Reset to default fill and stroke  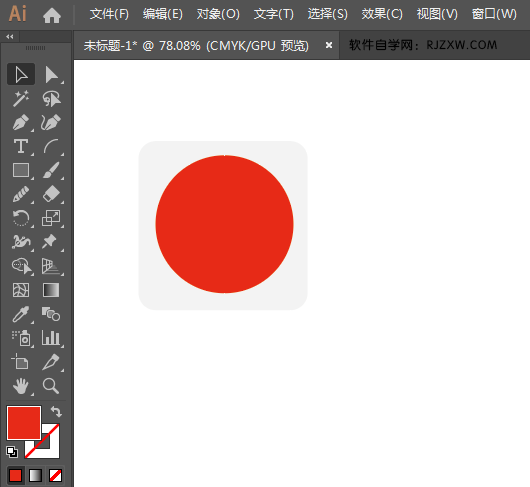[12, 452]
